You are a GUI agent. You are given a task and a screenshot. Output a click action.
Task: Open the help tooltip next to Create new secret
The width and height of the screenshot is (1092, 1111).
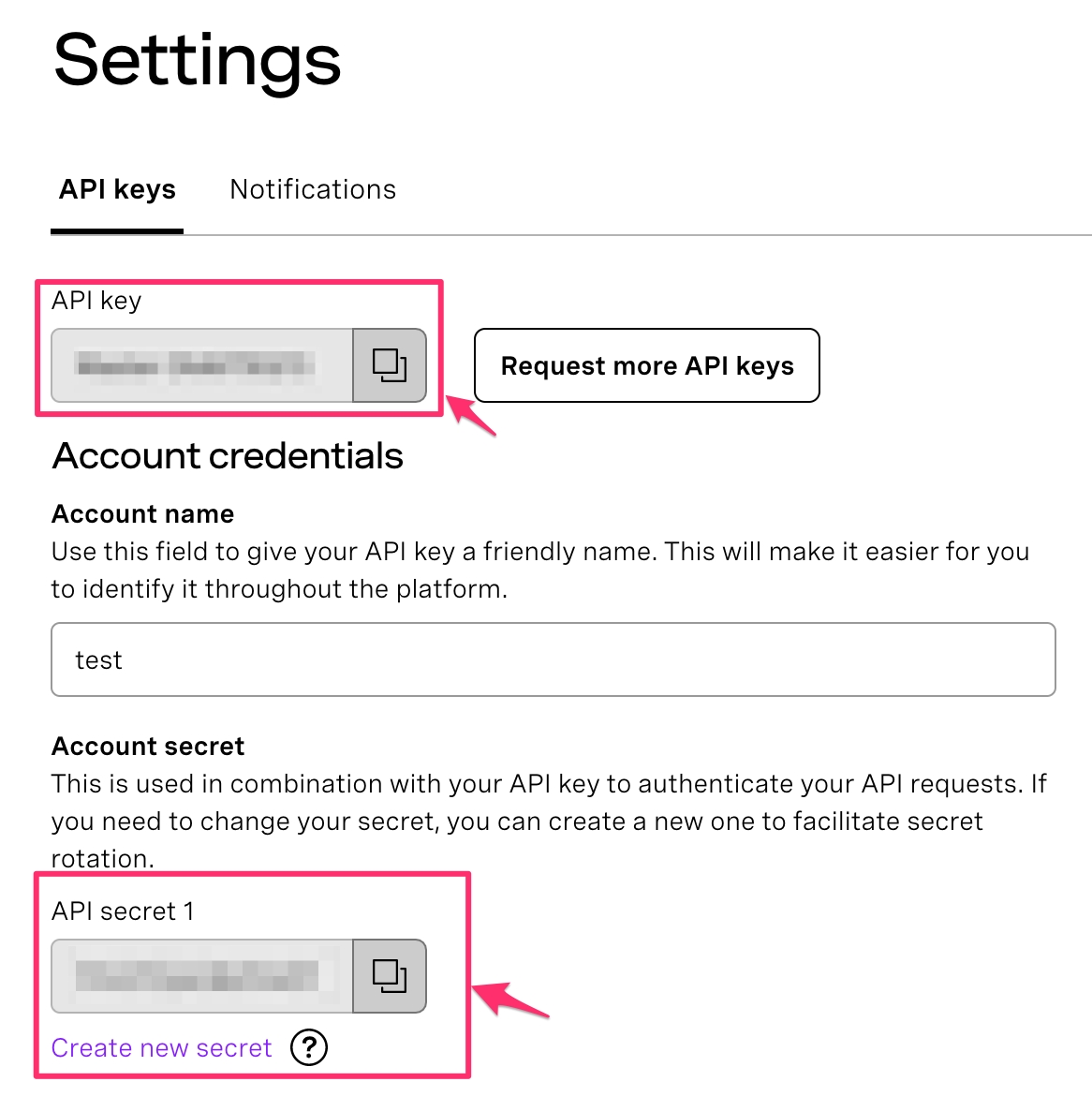click(x=309, y=1048)
